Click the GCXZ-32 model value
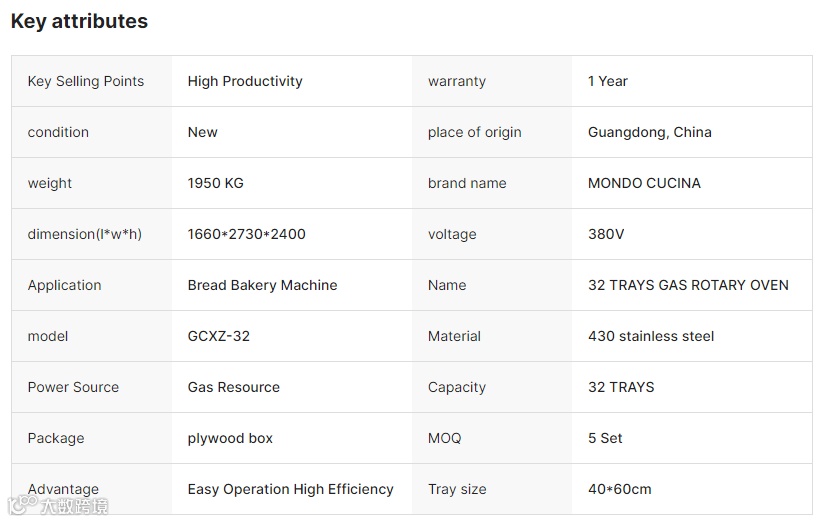 tap(219, 336)
